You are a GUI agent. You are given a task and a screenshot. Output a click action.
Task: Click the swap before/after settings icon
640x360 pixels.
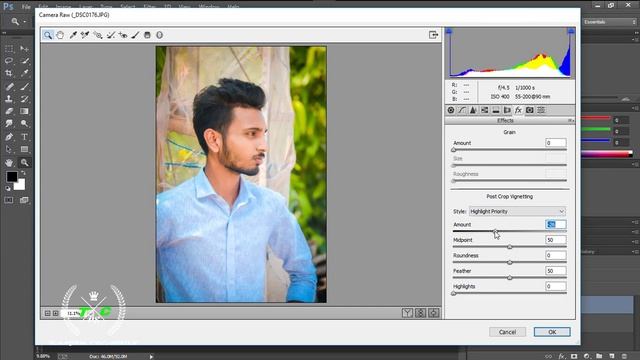click(420, 313)
